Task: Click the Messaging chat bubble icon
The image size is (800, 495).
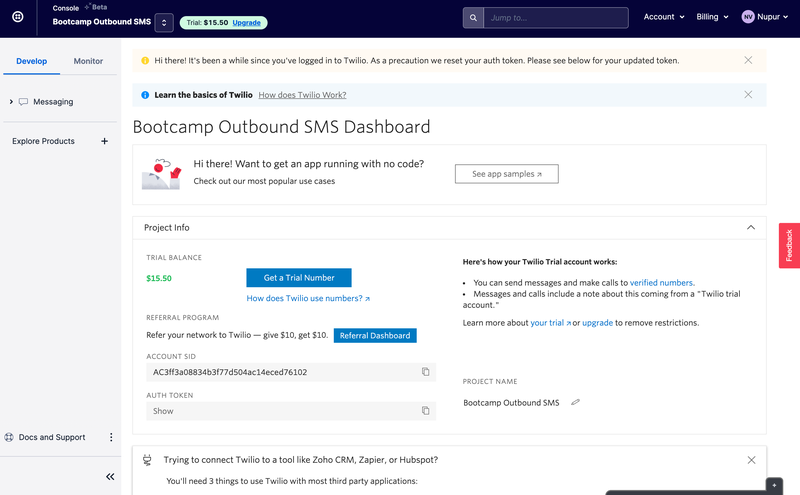Action: click(x=23, y=102)
